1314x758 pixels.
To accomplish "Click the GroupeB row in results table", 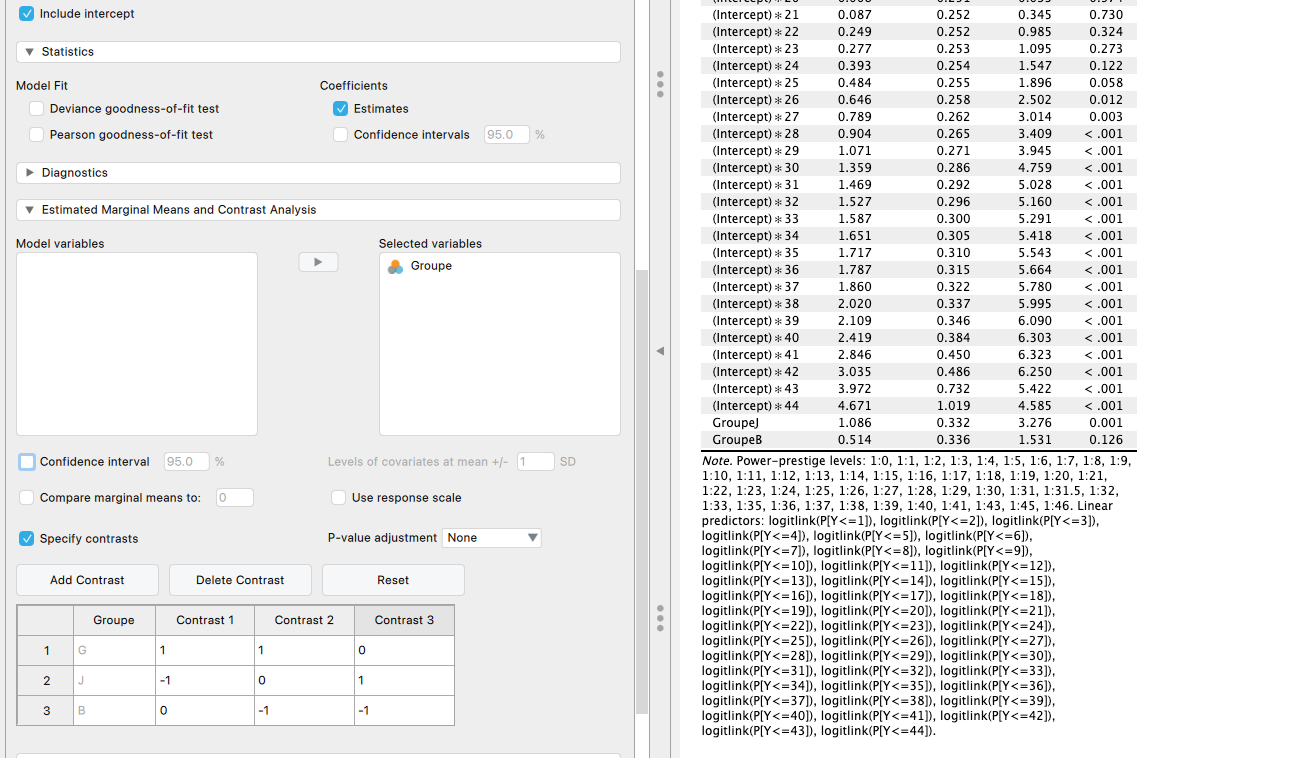I will coord(917,440).
